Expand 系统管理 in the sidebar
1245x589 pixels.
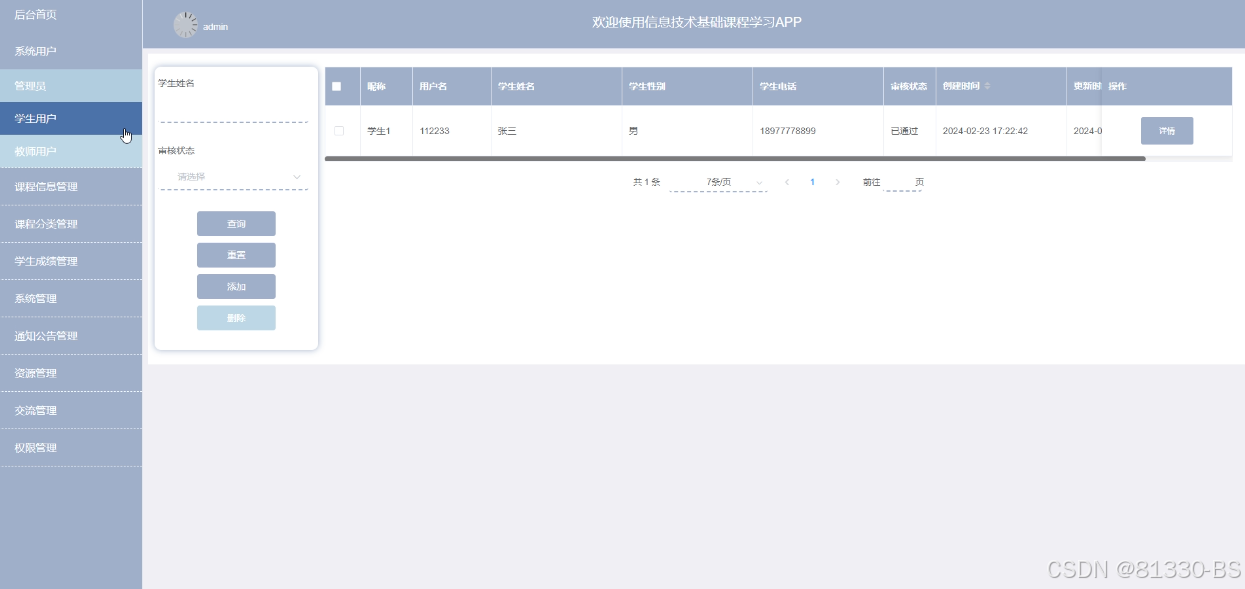(71, 298)
